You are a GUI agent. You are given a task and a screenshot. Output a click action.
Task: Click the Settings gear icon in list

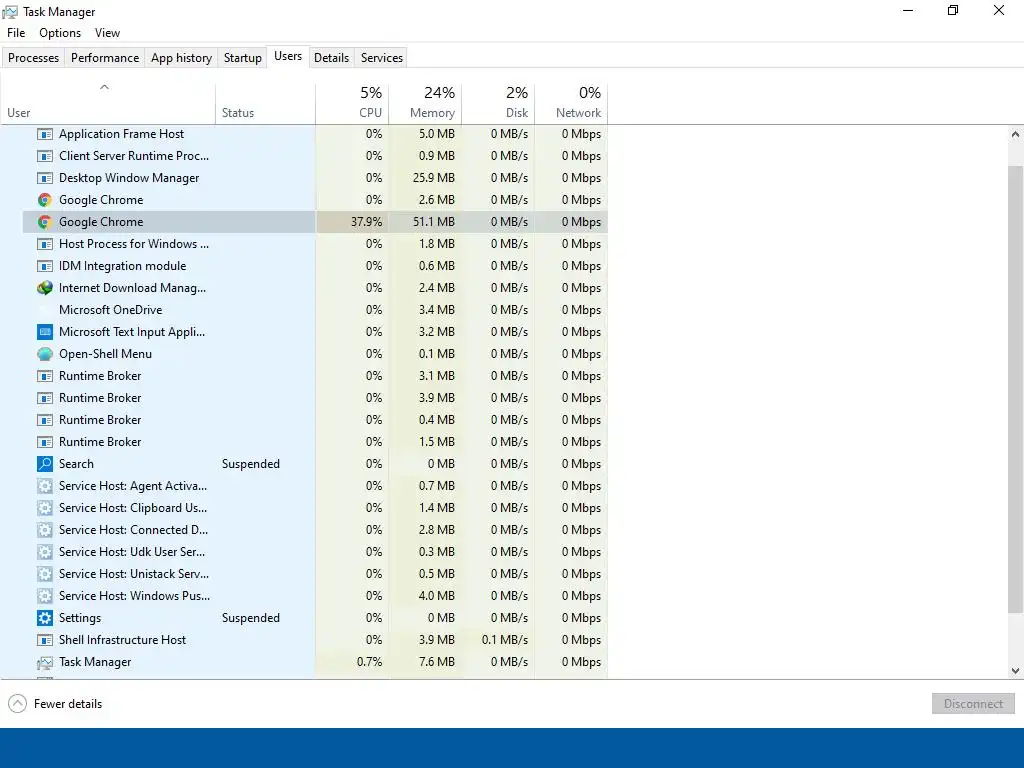click(x=44, y=618)
